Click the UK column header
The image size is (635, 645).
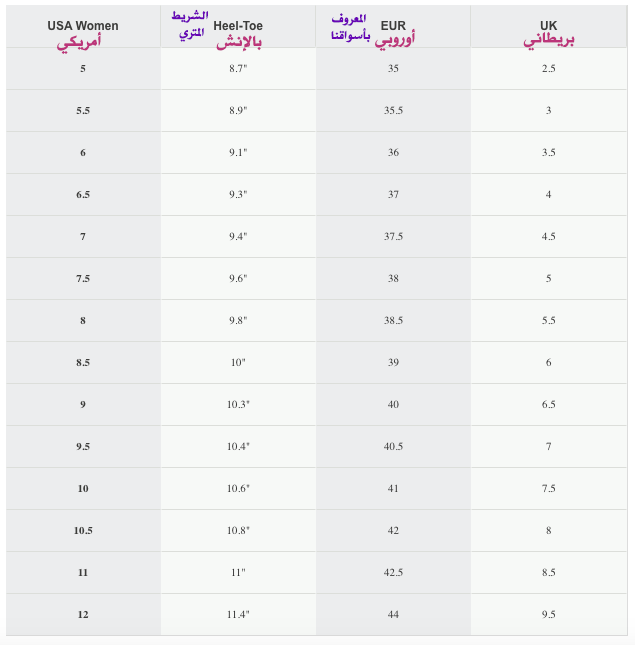click(x=549, y=27)
